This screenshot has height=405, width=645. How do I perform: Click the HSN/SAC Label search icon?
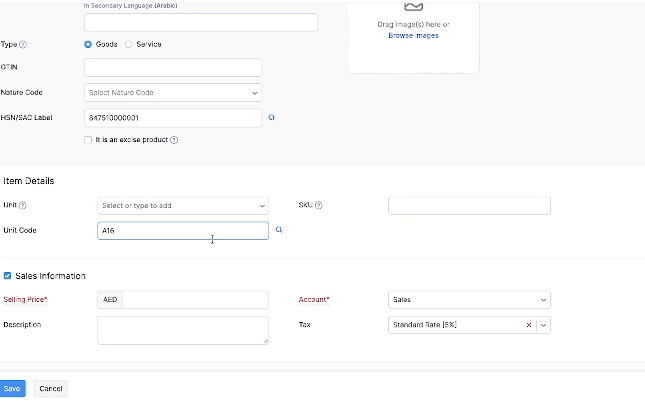[271, 118]
